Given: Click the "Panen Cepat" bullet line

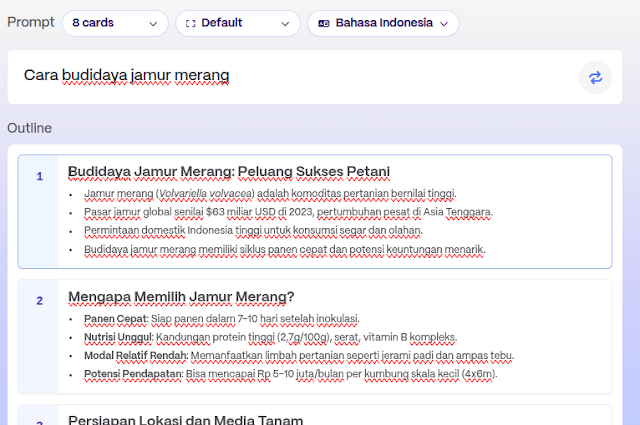Looking at the screenshot, I should pos(222,319).
